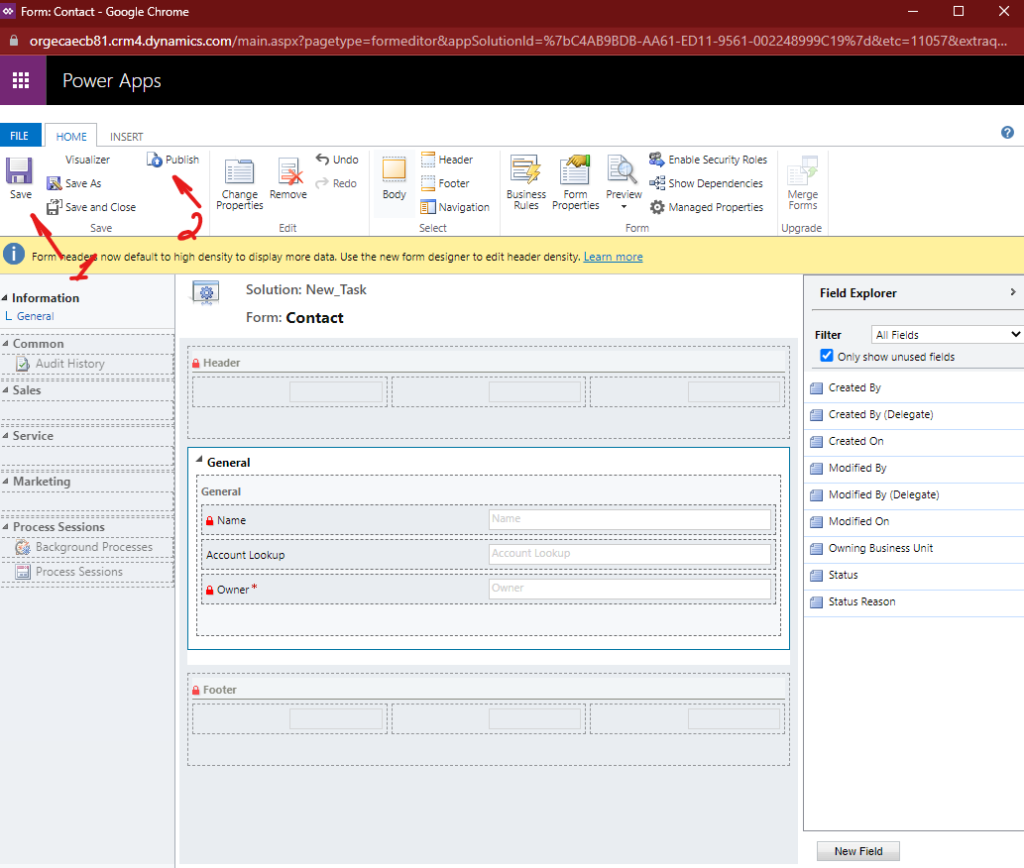Open the FILE menu
Viewport: 1024px width, 868px height.
pos(20,135)
